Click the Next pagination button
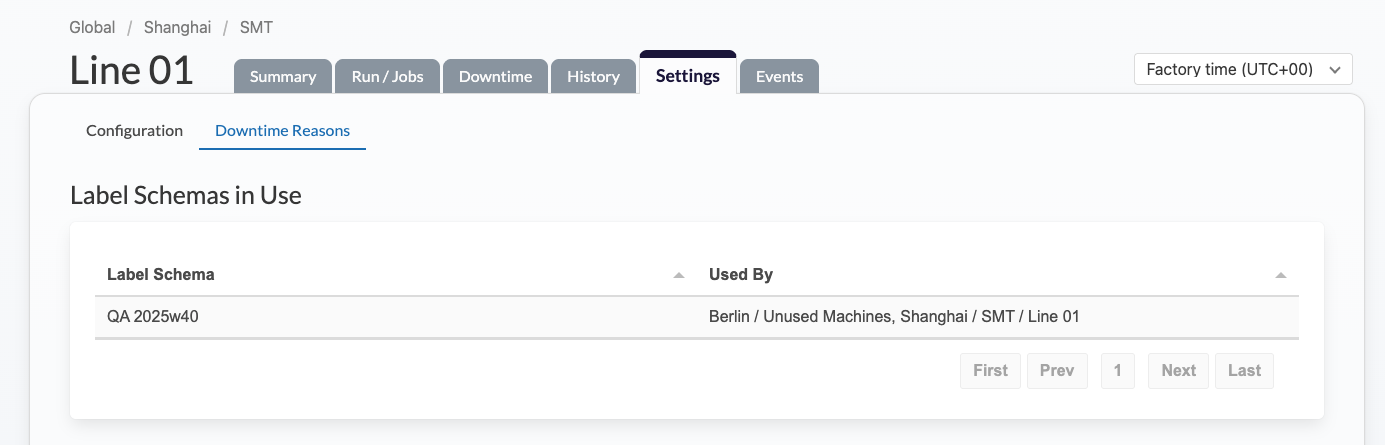Screen dimensions: 1385x445 pos(1178,371)
